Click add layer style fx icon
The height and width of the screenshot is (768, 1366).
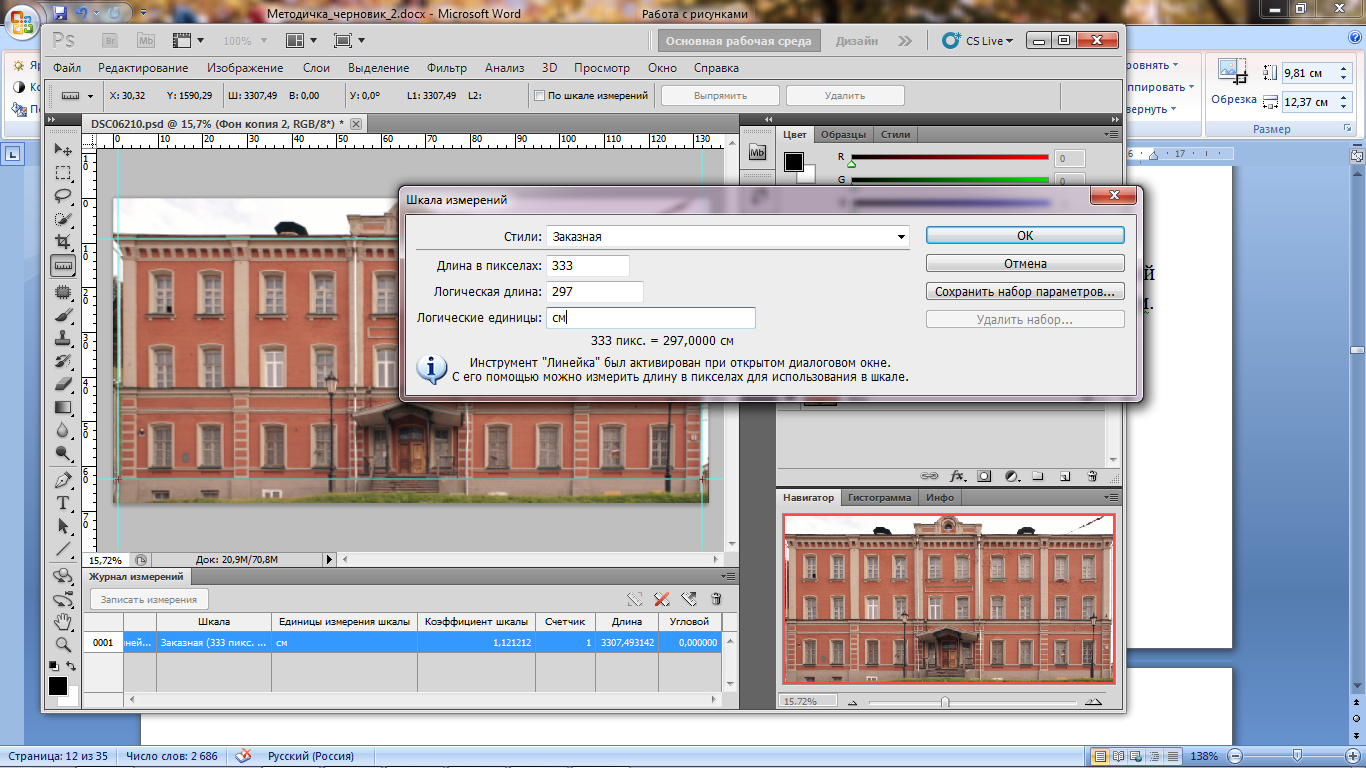click(957, 477)
